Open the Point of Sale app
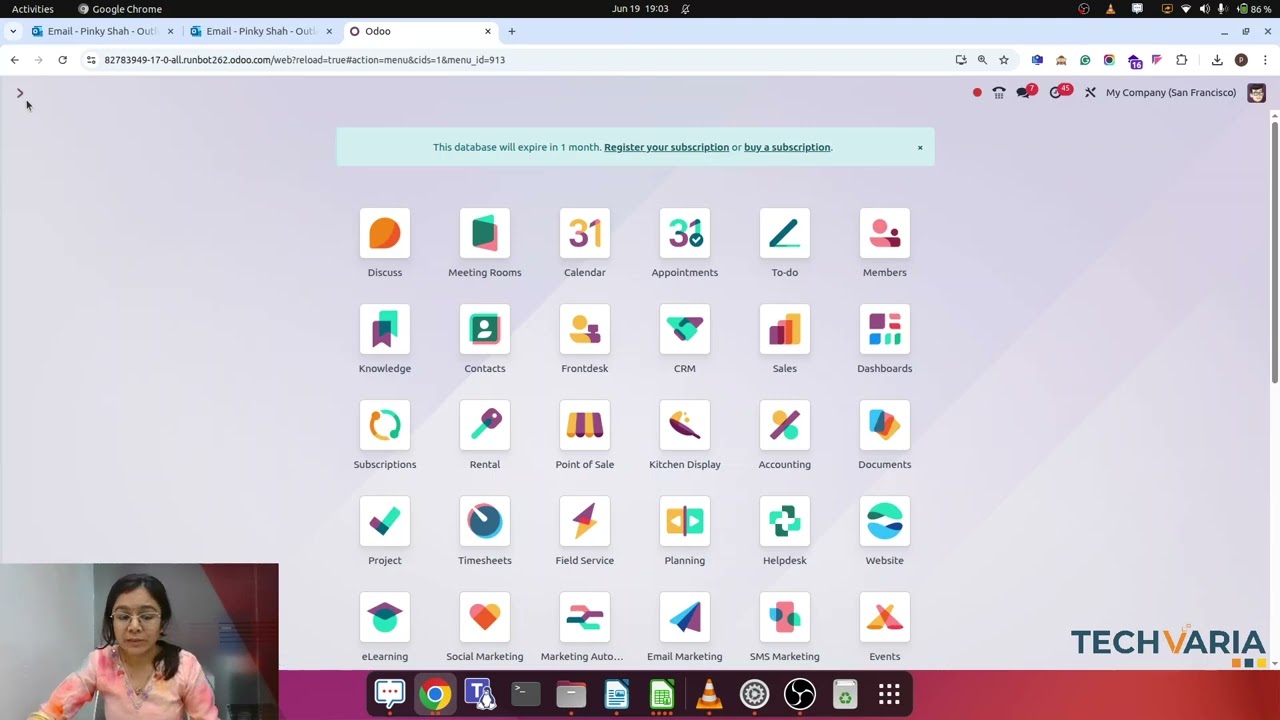 (585, 426)
